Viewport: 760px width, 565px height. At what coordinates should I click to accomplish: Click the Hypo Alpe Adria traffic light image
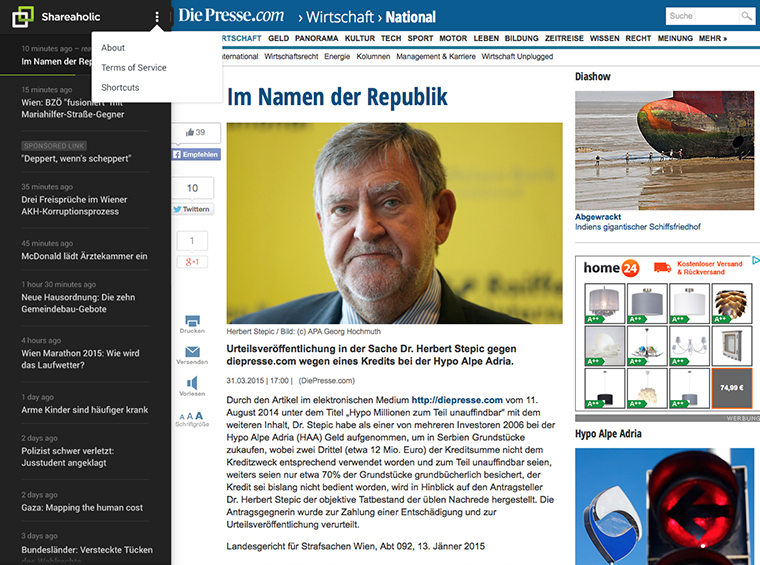665,506
